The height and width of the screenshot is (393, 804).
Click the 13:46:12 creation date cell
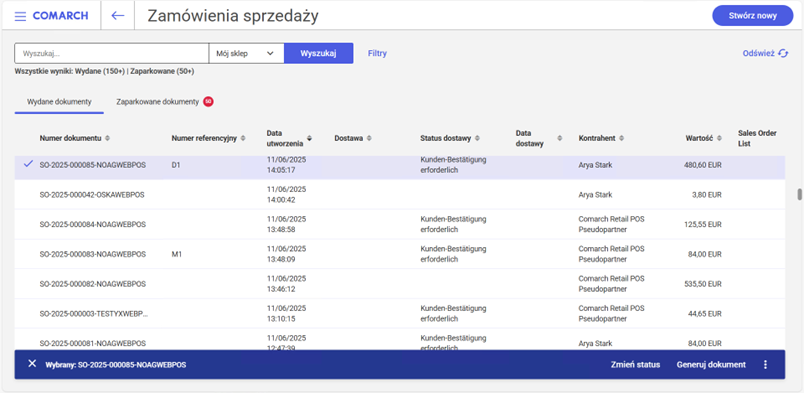click(287, 284)
